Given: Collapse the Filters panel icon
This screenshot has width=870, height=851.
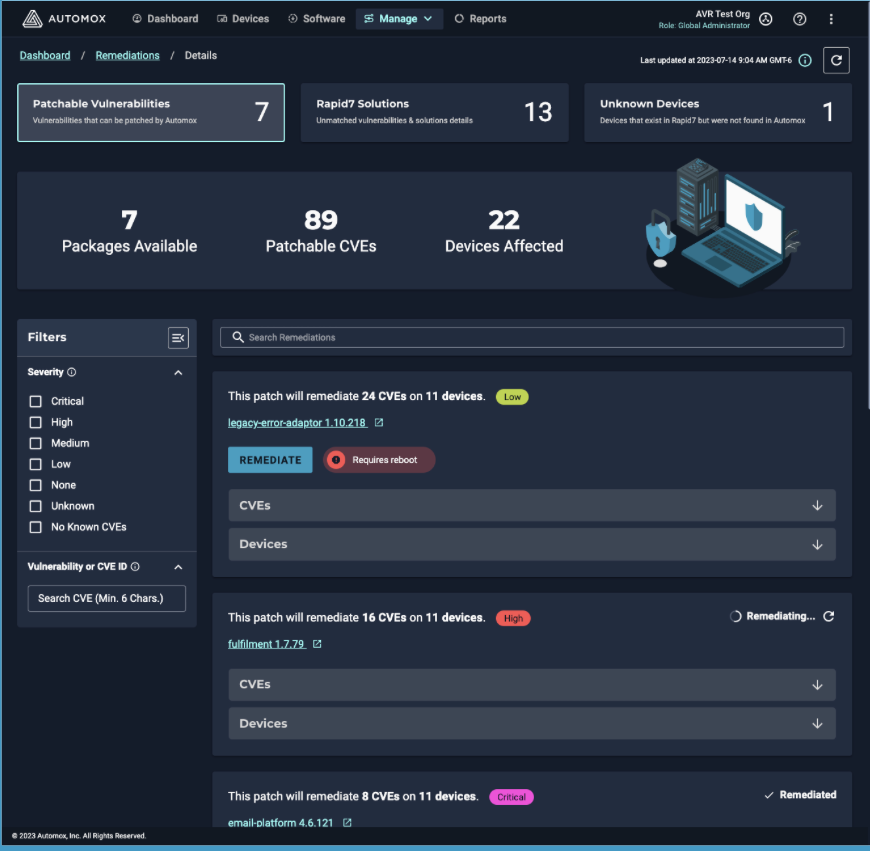Looking at the screenshot, I should click(178, 337).
